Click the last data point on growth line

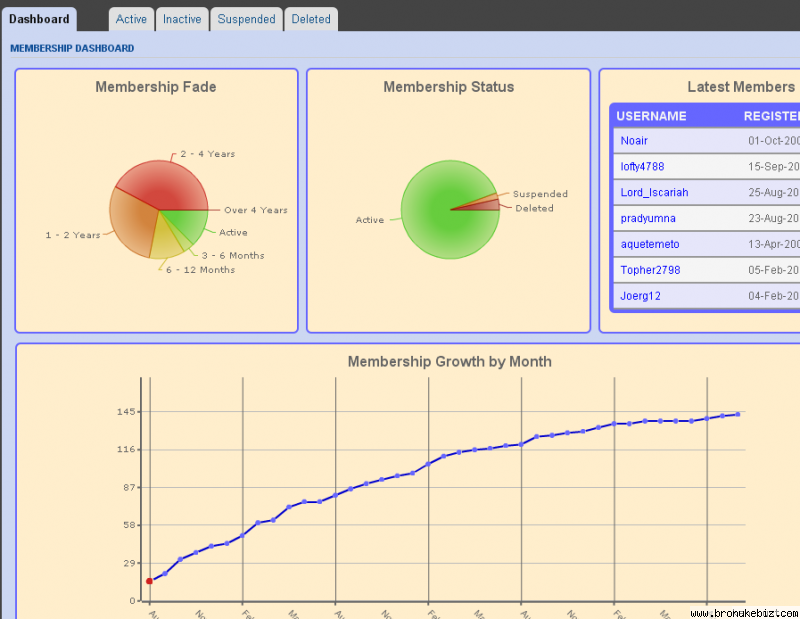pos(738,414)
